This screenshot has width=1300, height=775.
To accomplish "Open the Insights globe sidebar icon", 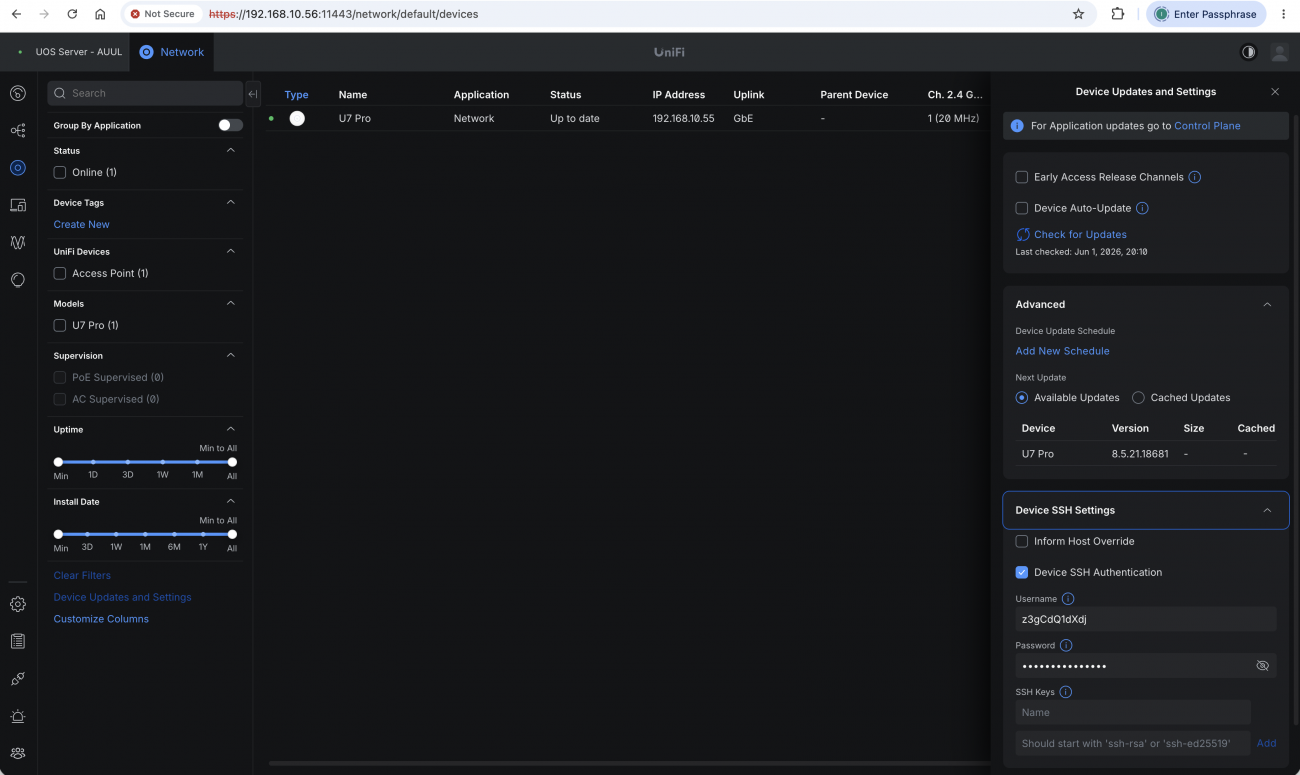I will tap(18, 280).
